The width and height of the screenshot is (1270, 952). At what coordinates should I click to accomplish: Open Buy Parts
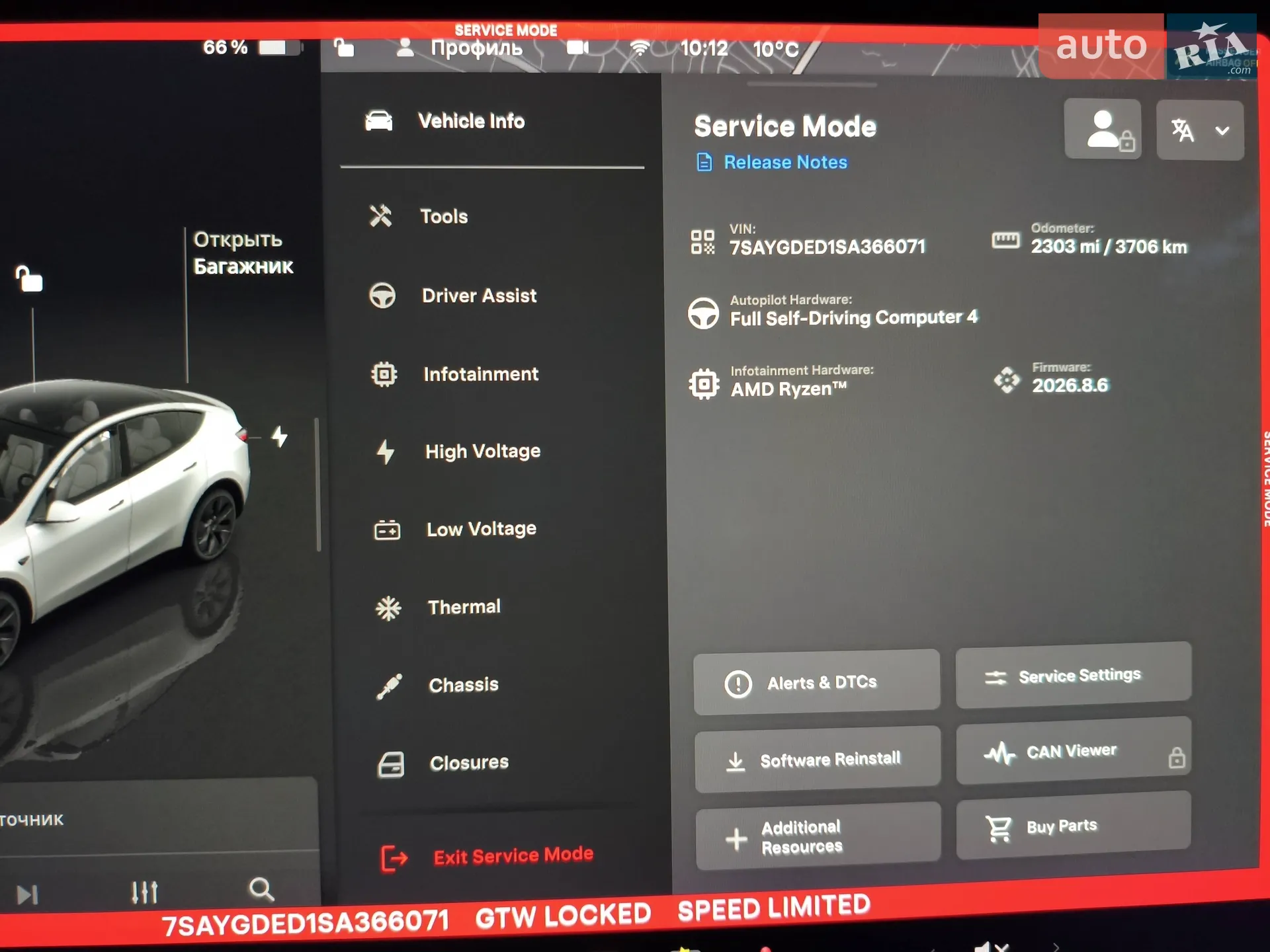coord(1074,826)
